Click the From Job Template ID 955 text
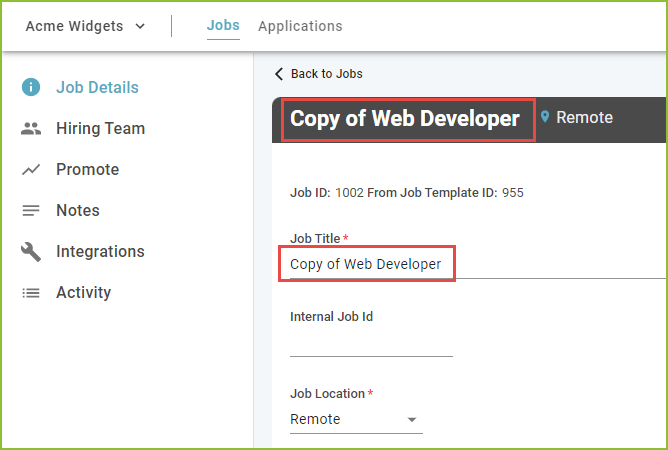 (445, 193)
